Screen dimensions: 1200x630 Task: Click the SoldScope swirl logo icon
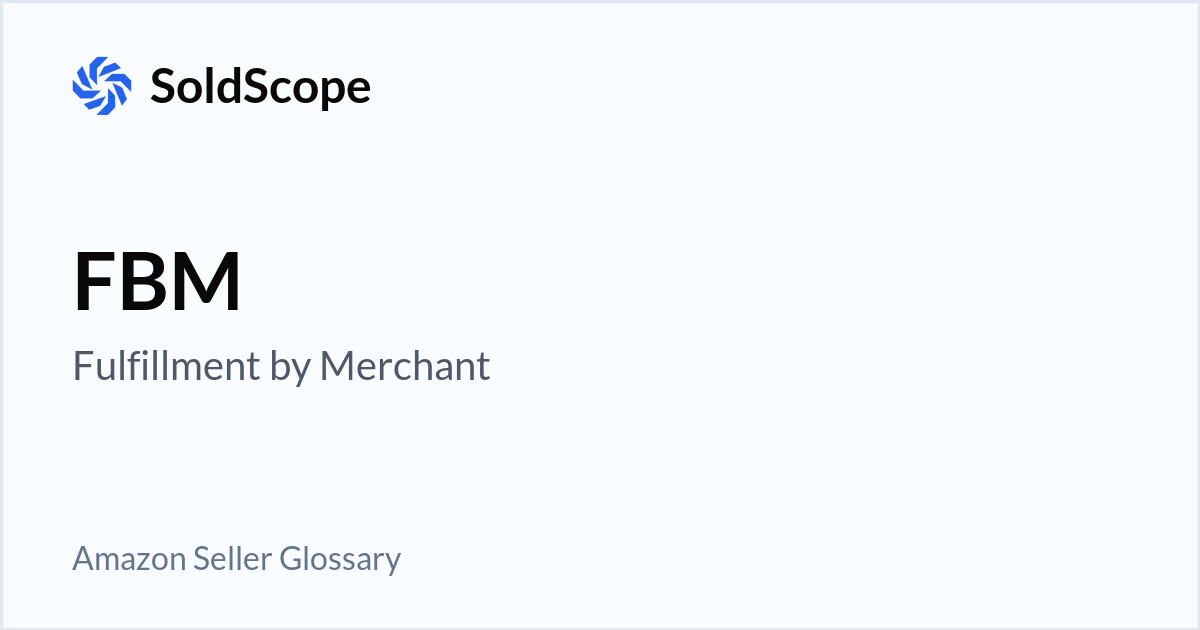pyautogui.click(x=102, y=86)
